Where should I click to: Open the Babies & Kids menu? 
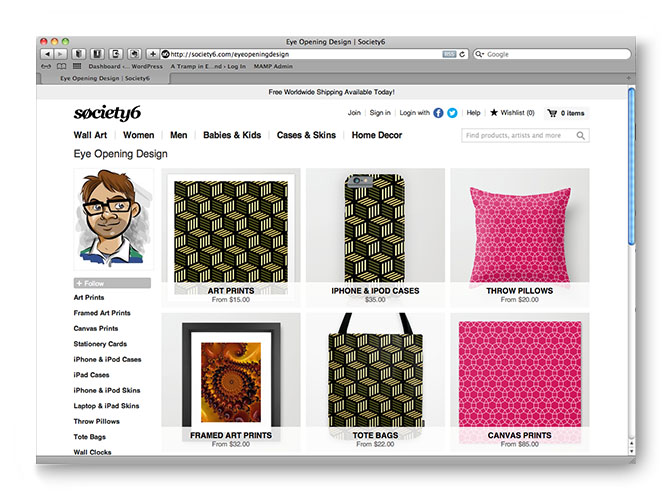pos(232,135)
